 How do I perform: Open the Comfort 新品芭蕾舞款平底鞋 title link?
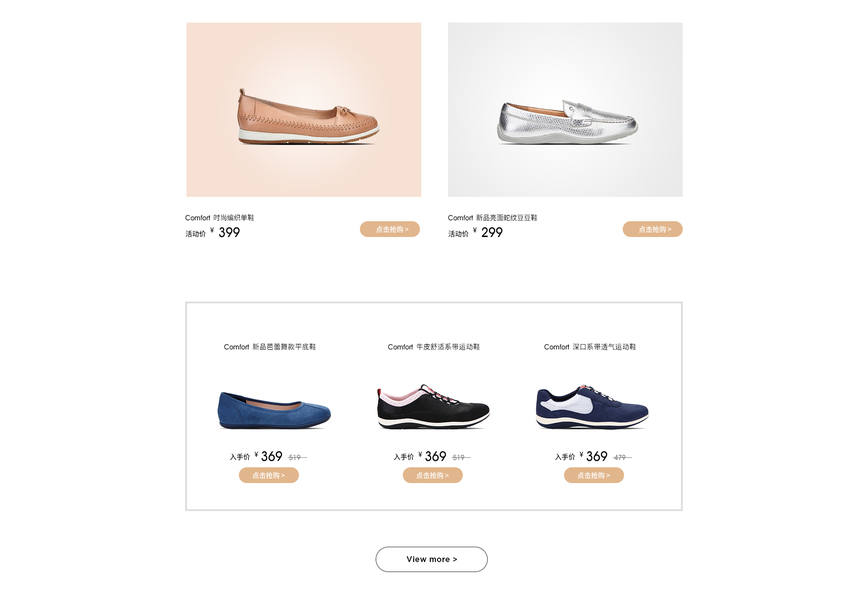[x=270, y=347]
